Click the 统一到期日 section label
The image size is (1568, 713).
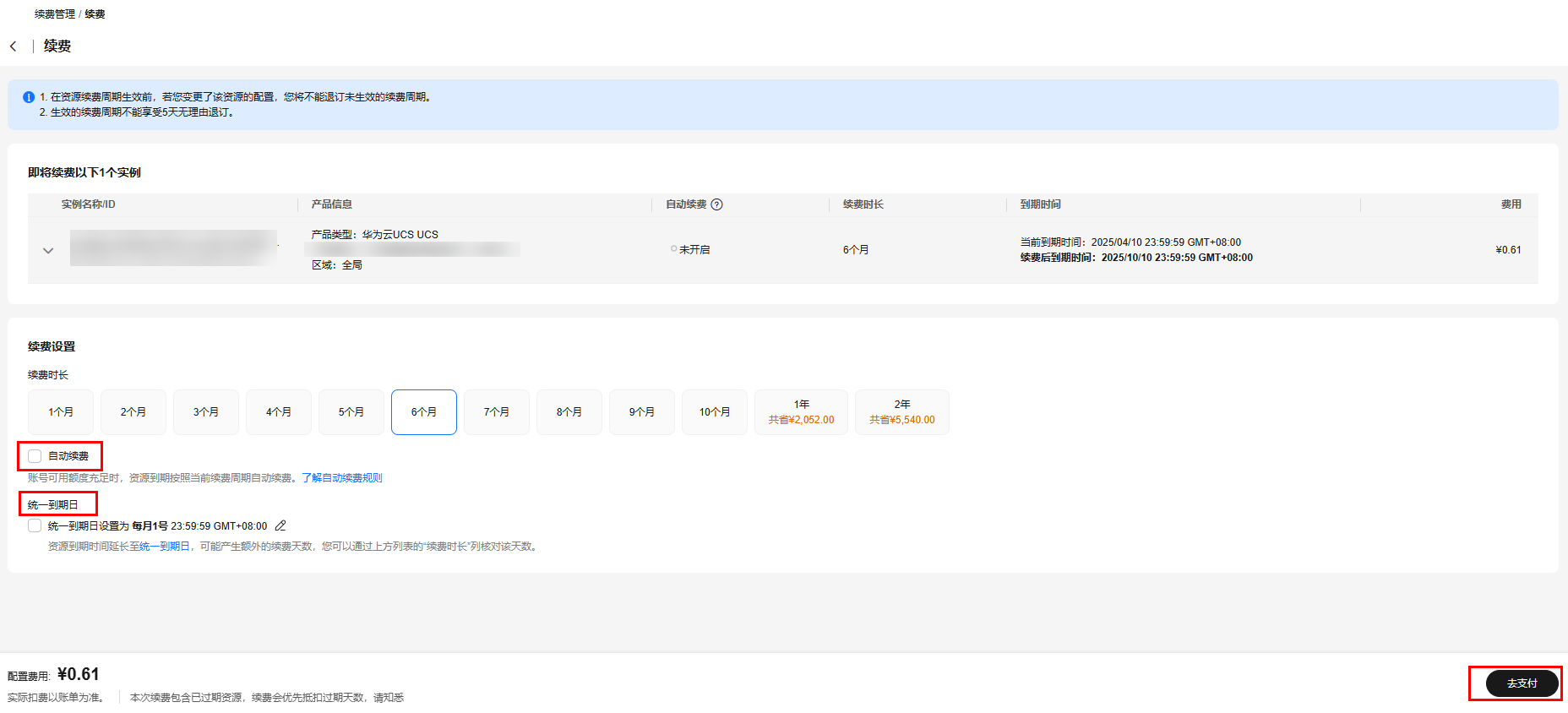point(53,505)
